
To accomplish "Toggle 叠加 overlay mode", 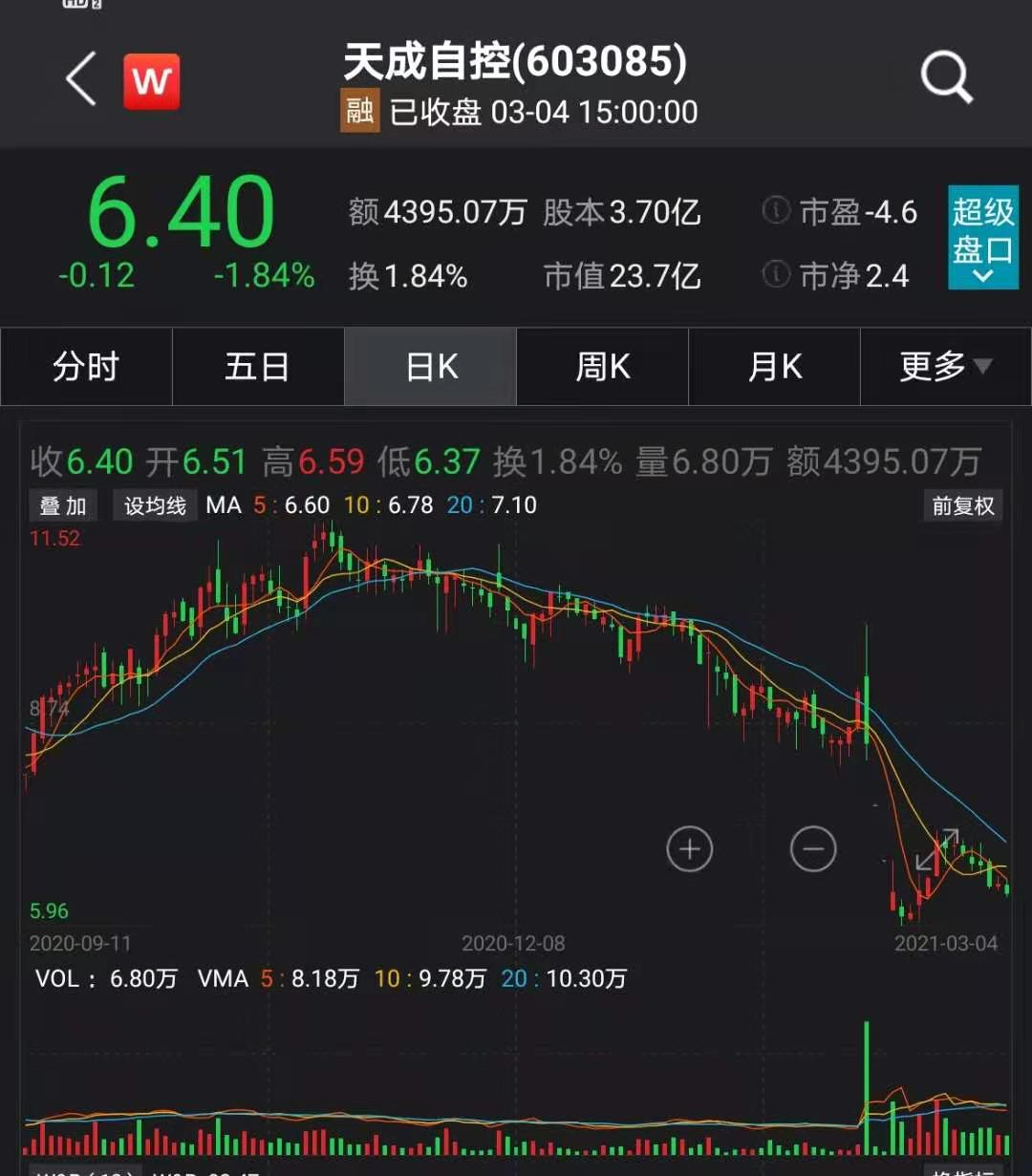I will (61, 504).
